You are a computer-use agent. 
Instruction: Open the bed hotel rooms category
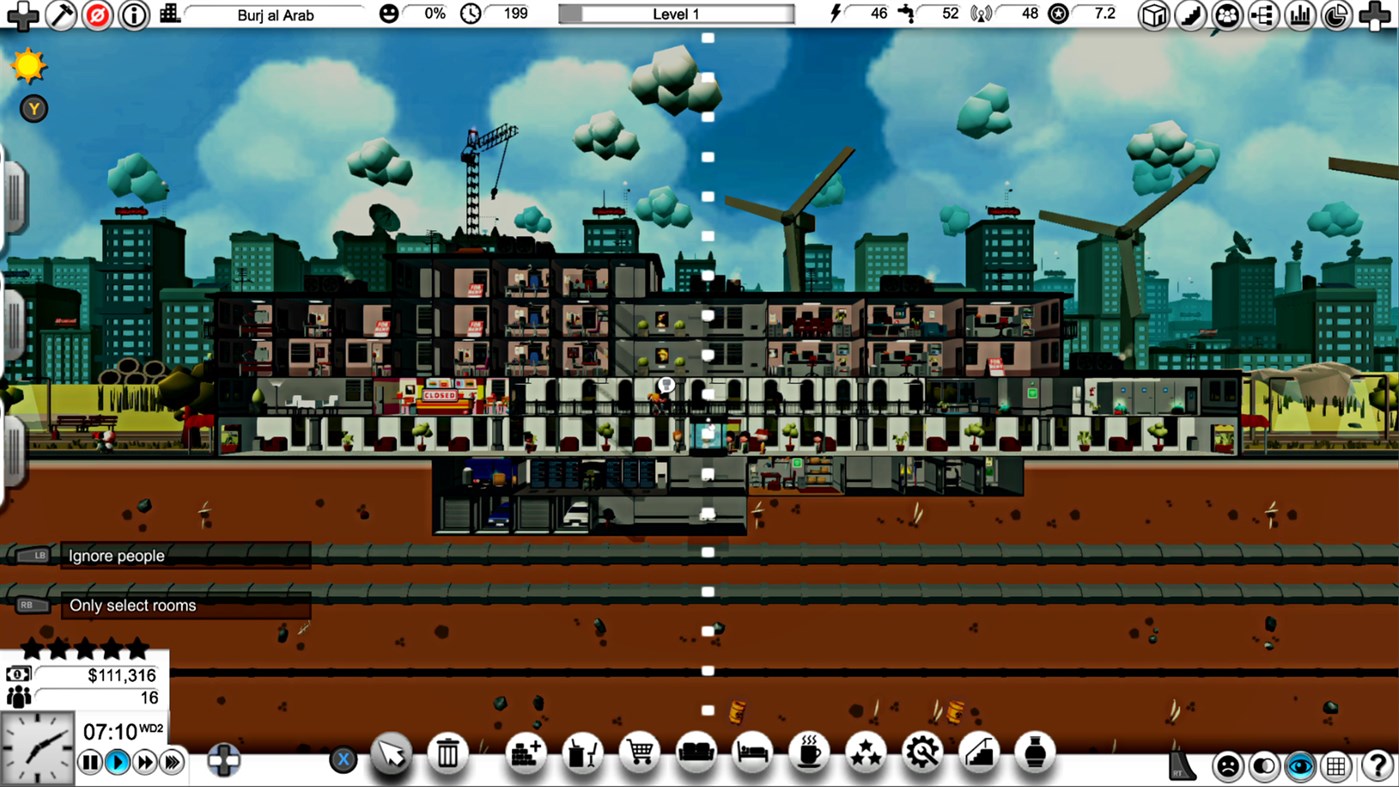click(x=752, y=753)
